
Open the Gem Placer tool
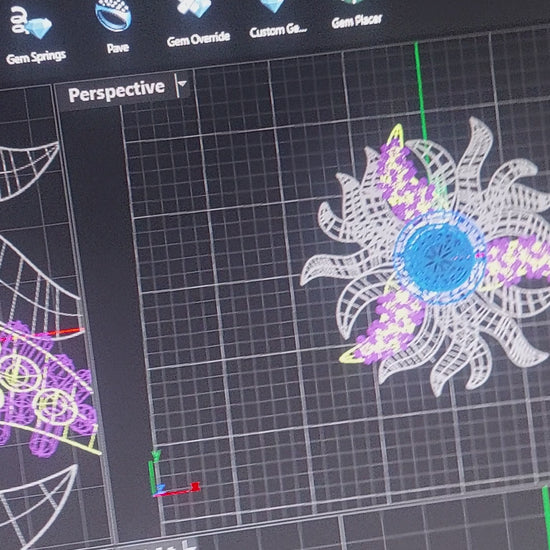[x=356, y=14]
